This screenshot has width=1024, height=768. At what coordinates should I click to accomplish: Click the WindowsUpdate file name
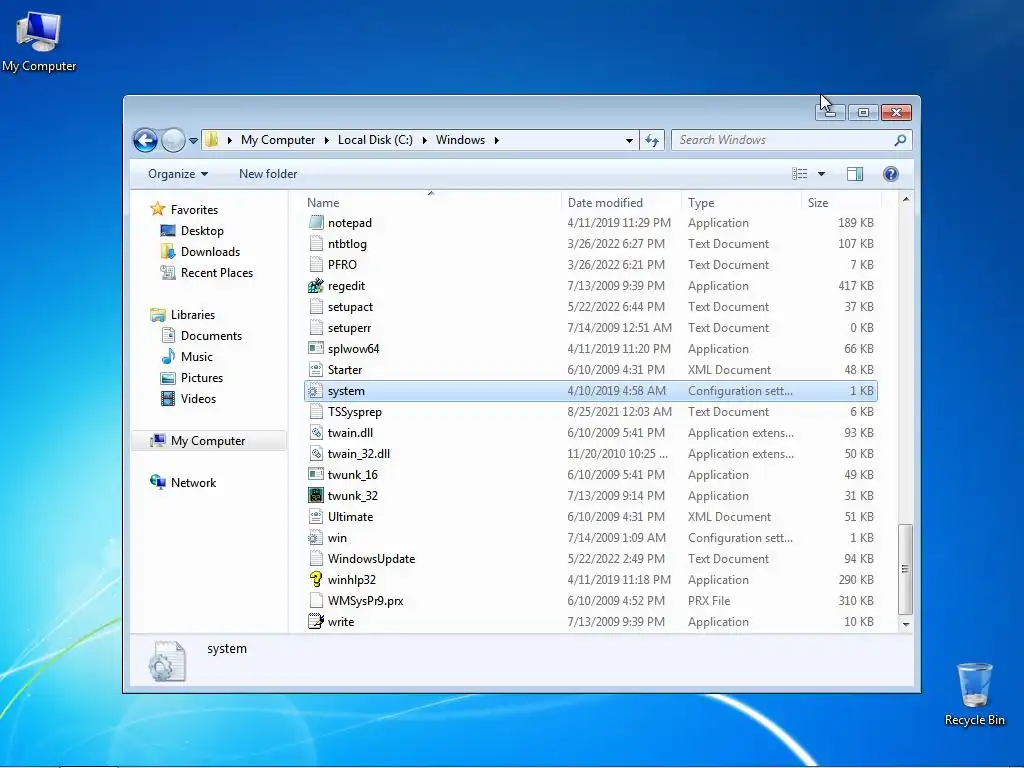[372, 558]
